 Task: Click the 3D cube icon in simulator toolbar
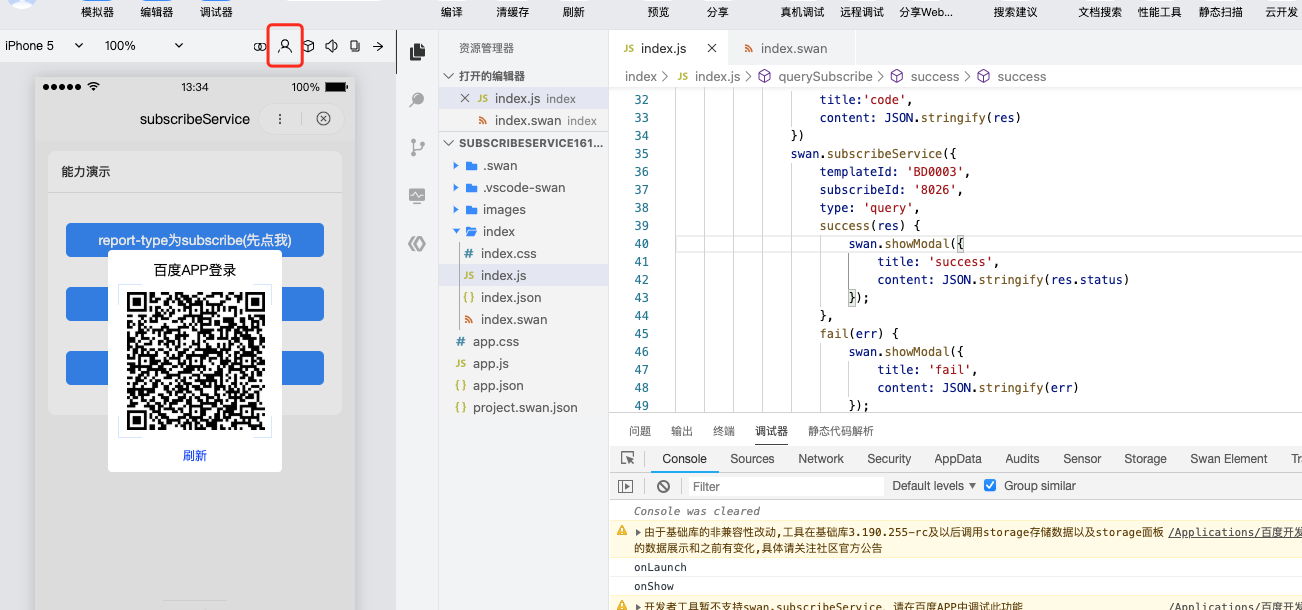pyautogui.click(x=309, y=46)
